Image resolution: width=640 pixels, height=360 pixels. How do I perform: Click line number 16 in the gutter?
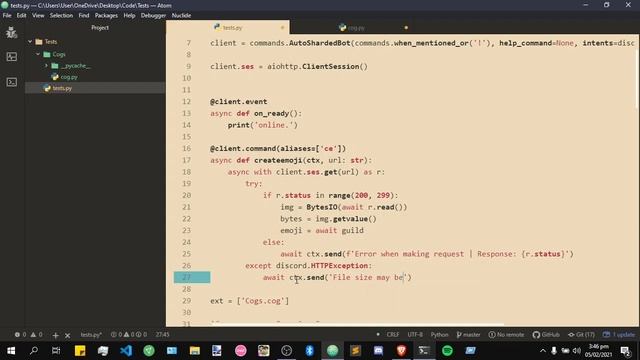(x=187, y=149)
